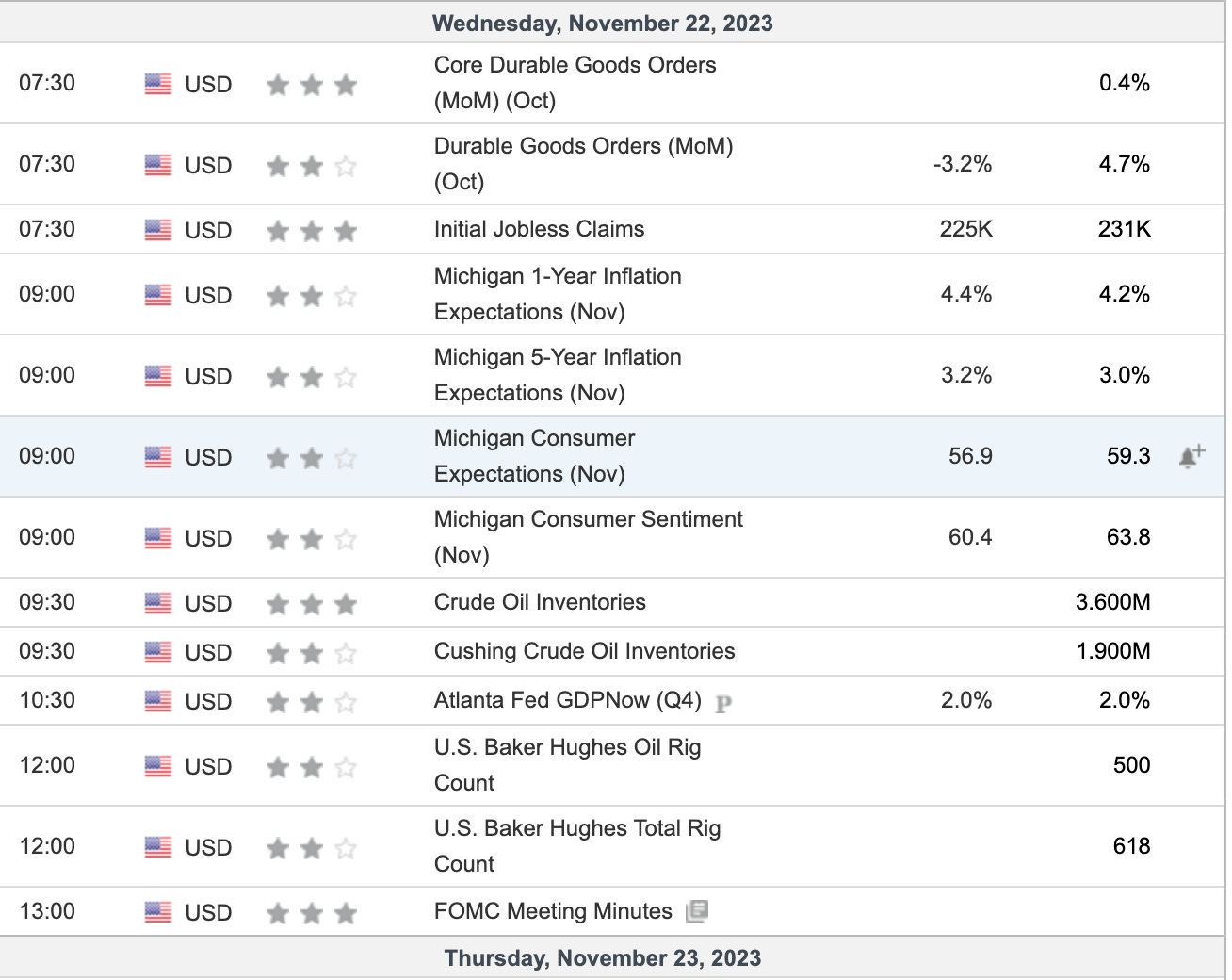Open Michigan Consumer Expectations (Nov) event
1232x980 pixels.
click(534, 456)
